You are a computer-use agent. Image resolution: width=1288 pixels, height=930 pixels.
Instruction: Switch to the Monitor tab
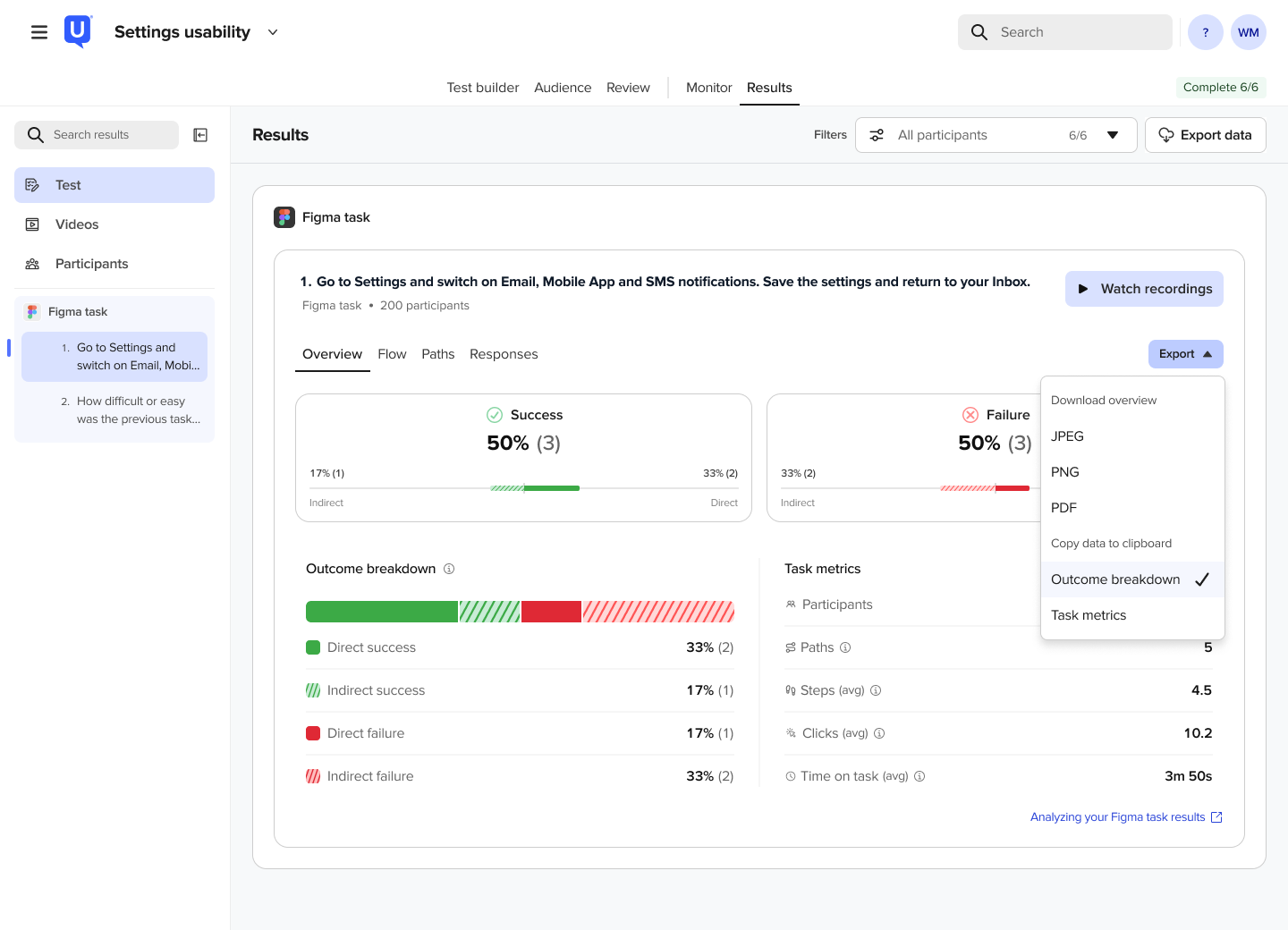pyautogui.click(x=709, y=88)
